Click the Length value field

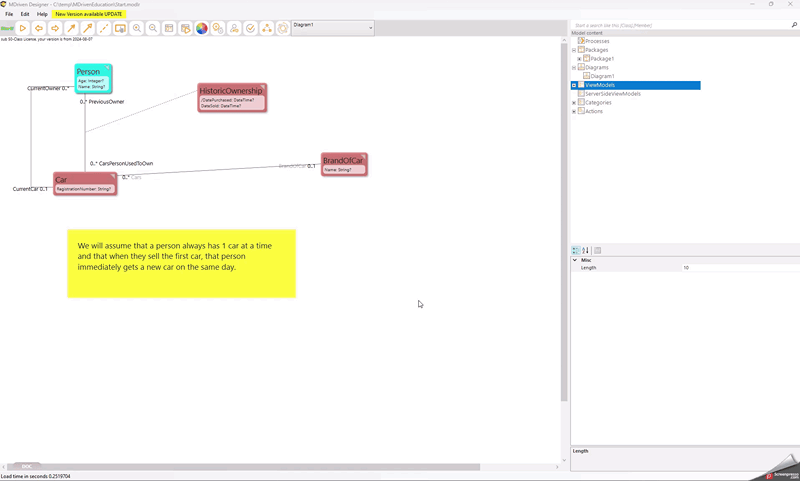click(738, 268)
